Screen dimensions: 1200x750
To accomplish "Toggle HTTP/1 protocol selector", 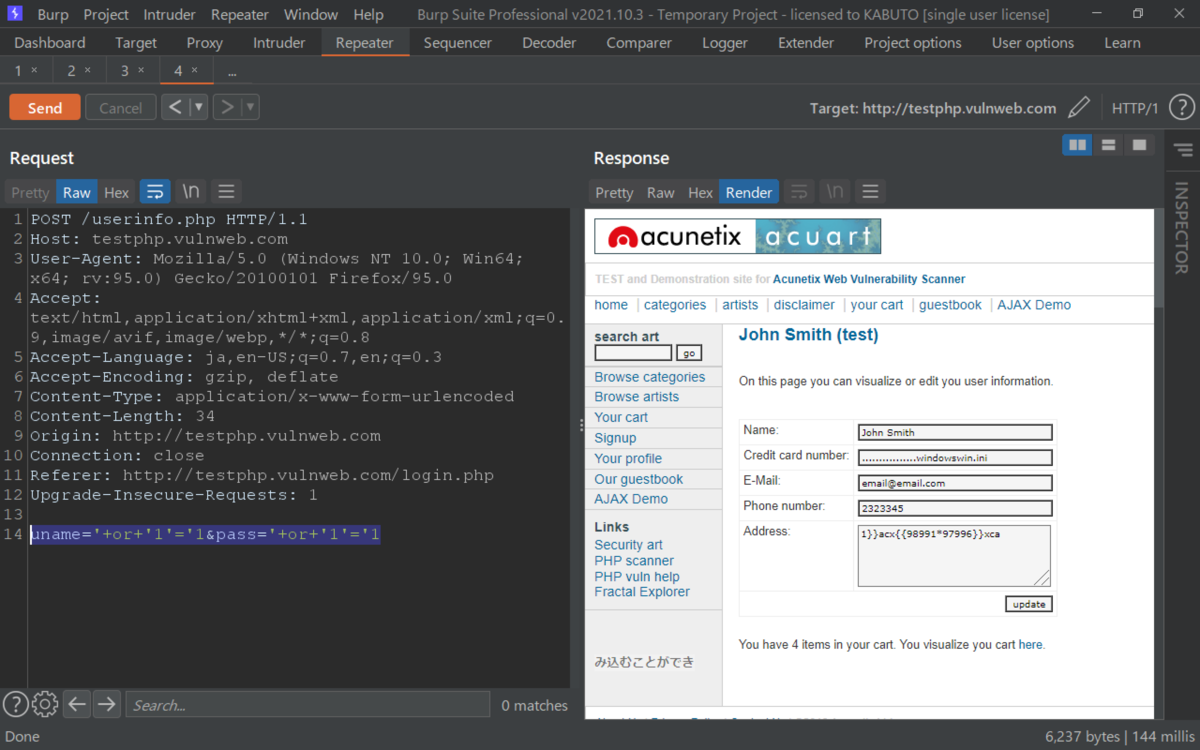I will tap(1135, 108).
